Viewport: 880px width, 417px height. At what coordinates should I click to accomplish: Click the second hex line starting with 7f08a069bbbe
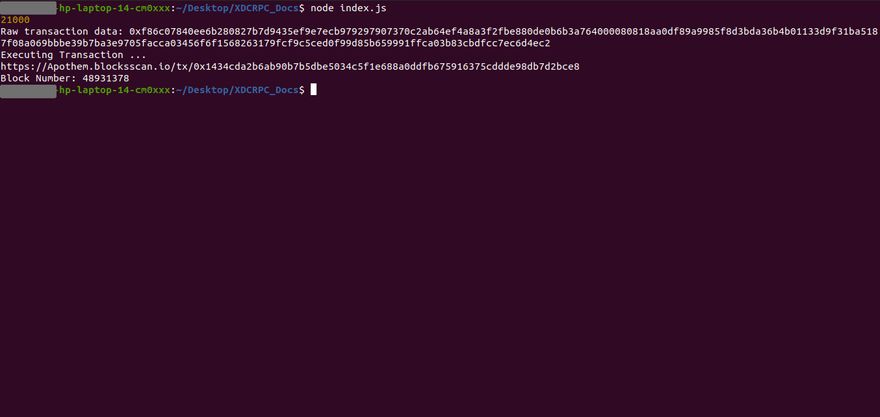276,43
